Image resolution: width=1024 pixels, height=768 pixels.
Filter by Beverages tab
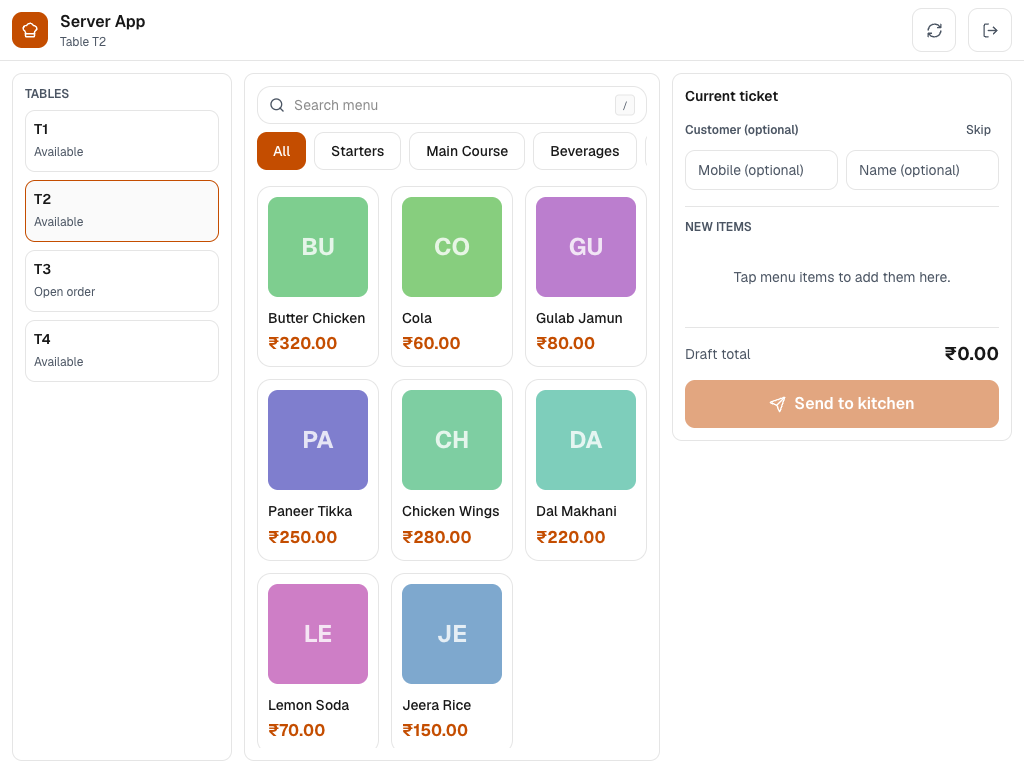click(584, 151)
